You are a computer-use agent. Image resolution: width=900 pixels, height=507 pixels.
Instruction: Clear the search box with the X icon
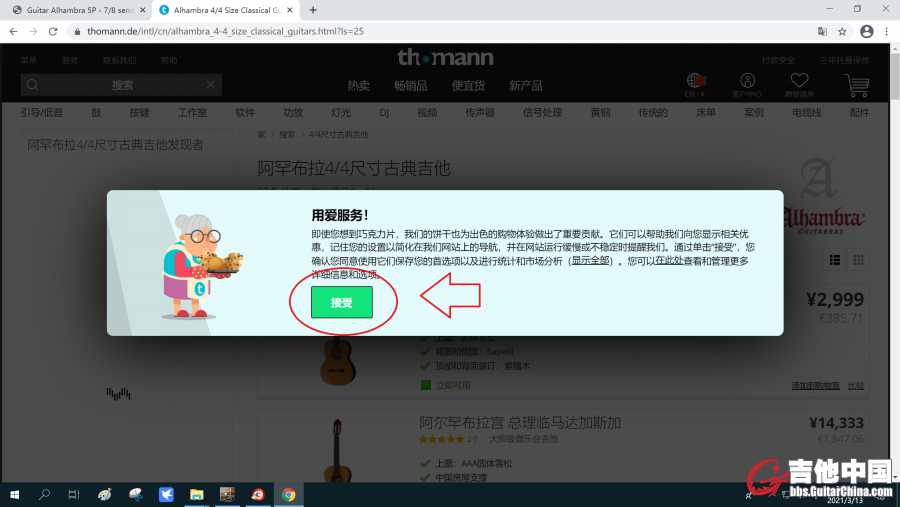[211, 85]
